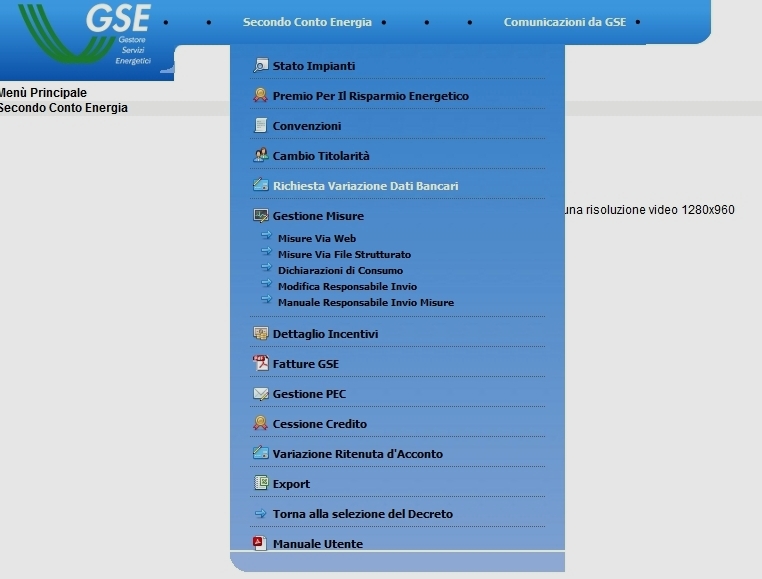Choose Richiesta Variazione Dati Bancari
The width and height of the screenshot is (762, 579).
click(x=365, y=186)
